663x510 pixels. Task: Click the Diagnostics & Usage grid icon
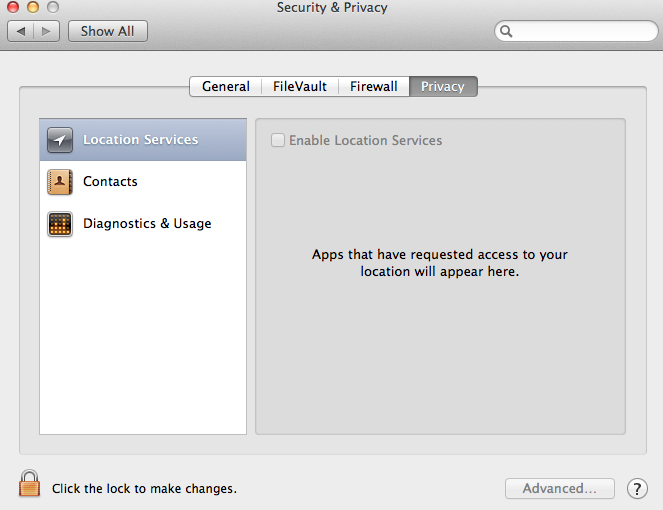click(x=60, y=224)
